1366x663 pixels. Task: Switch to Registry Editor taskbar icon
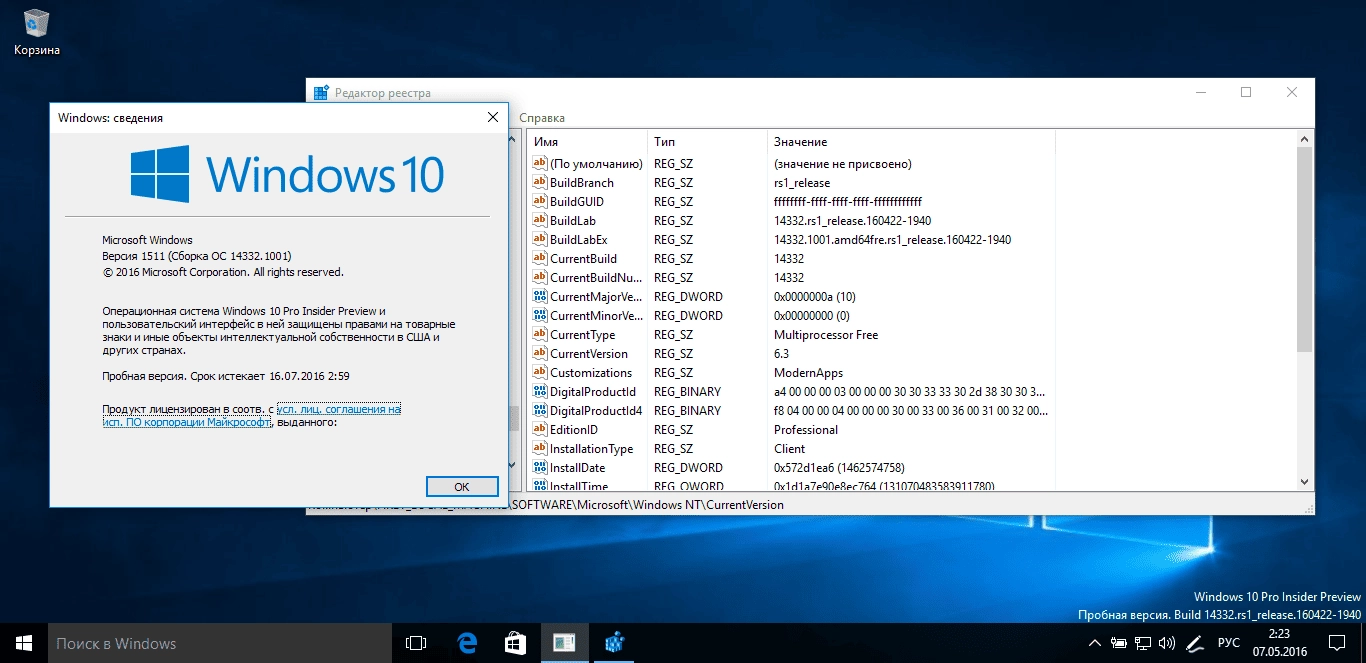(x=614, y=643)
